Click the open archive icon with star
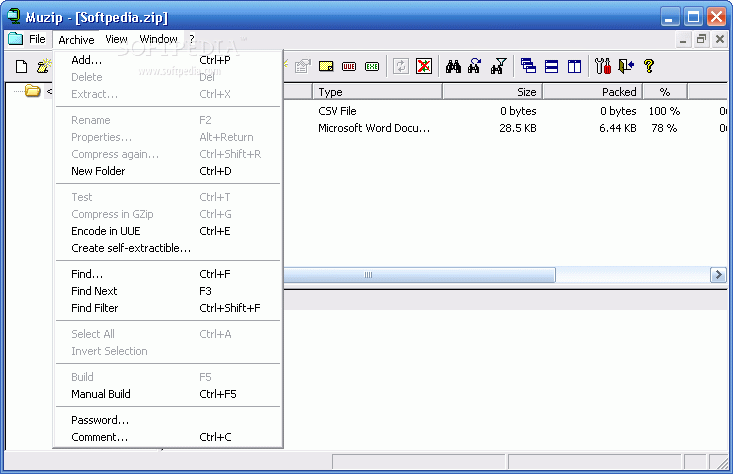Viewport: 733px width, 474px height. coord(43,66)
